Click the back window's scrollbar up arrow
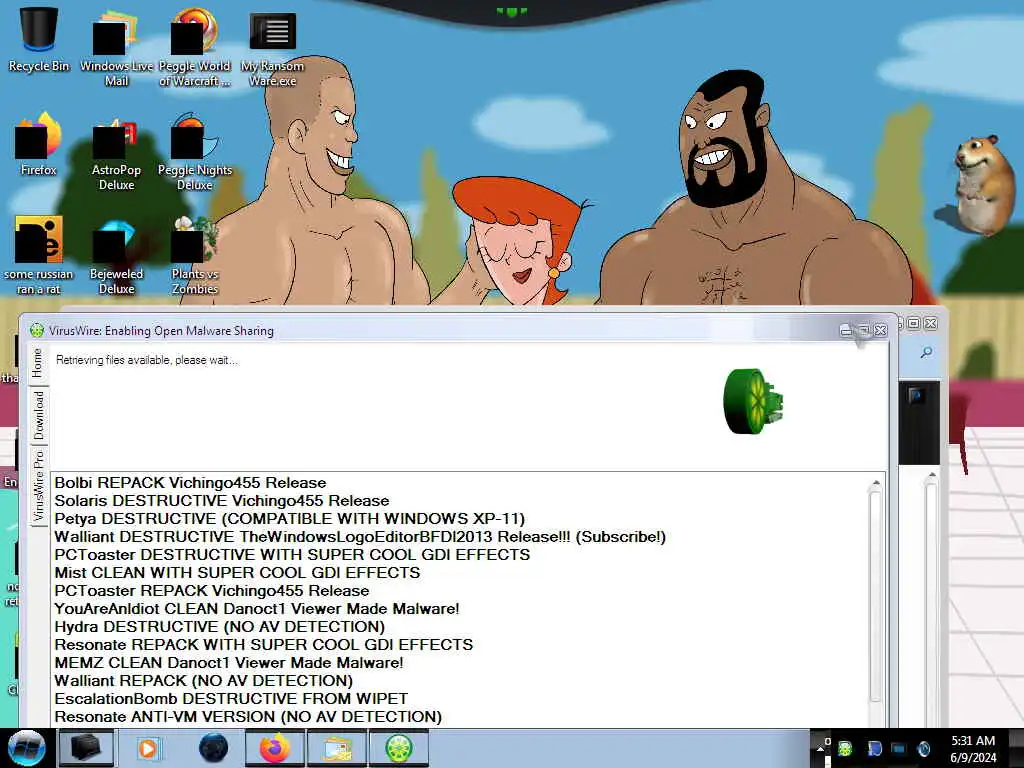The image size is (1024, 768). [x=932, y=475]
